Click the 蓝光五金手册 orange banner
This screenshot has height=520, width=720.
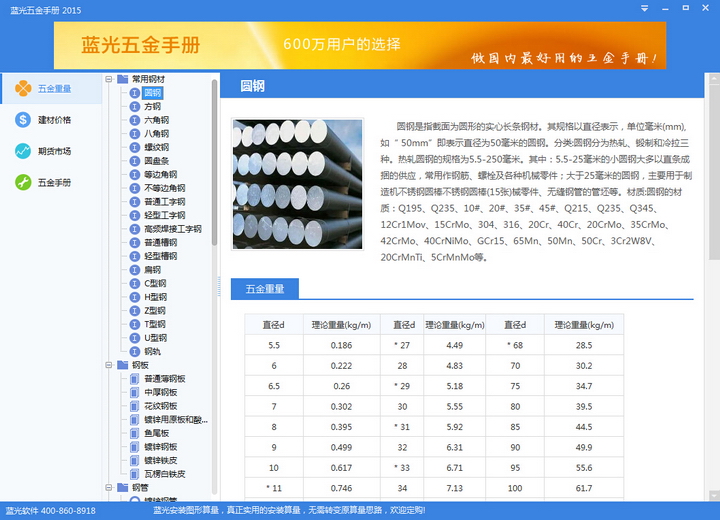tap(360, 45)
